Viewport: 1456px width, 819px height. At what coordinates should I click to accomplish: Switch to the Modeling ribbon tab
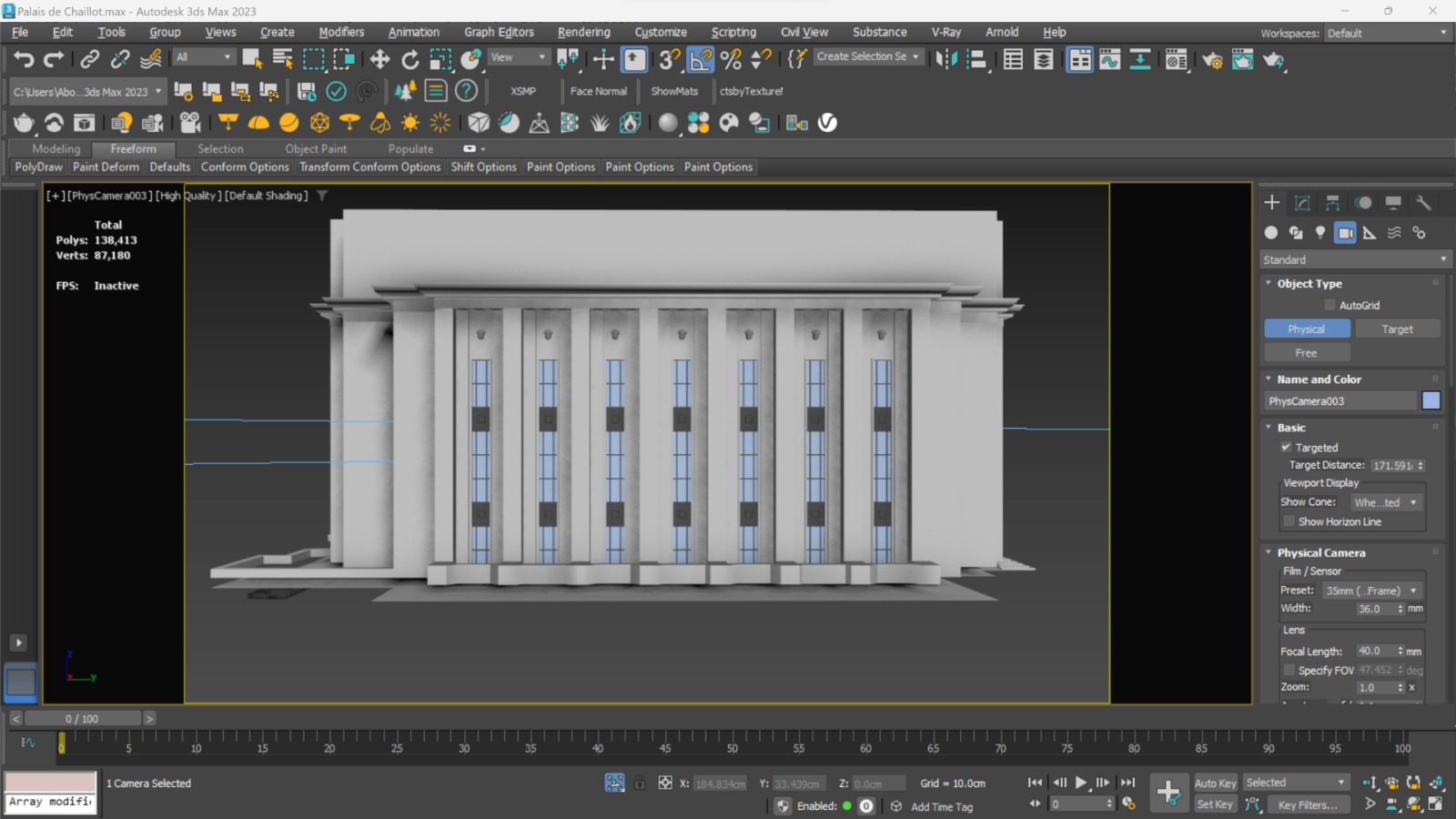coord(56,149)
